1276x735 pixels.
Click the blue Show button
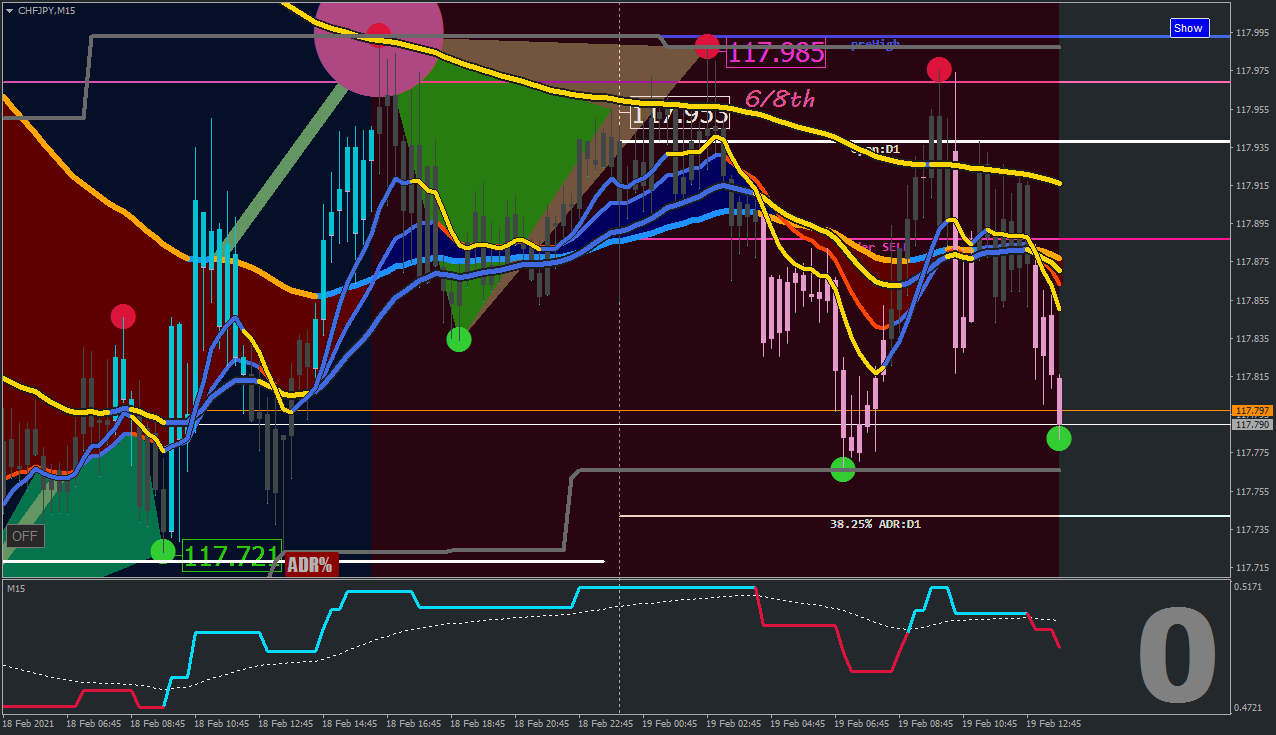[x=1189, y=28]
